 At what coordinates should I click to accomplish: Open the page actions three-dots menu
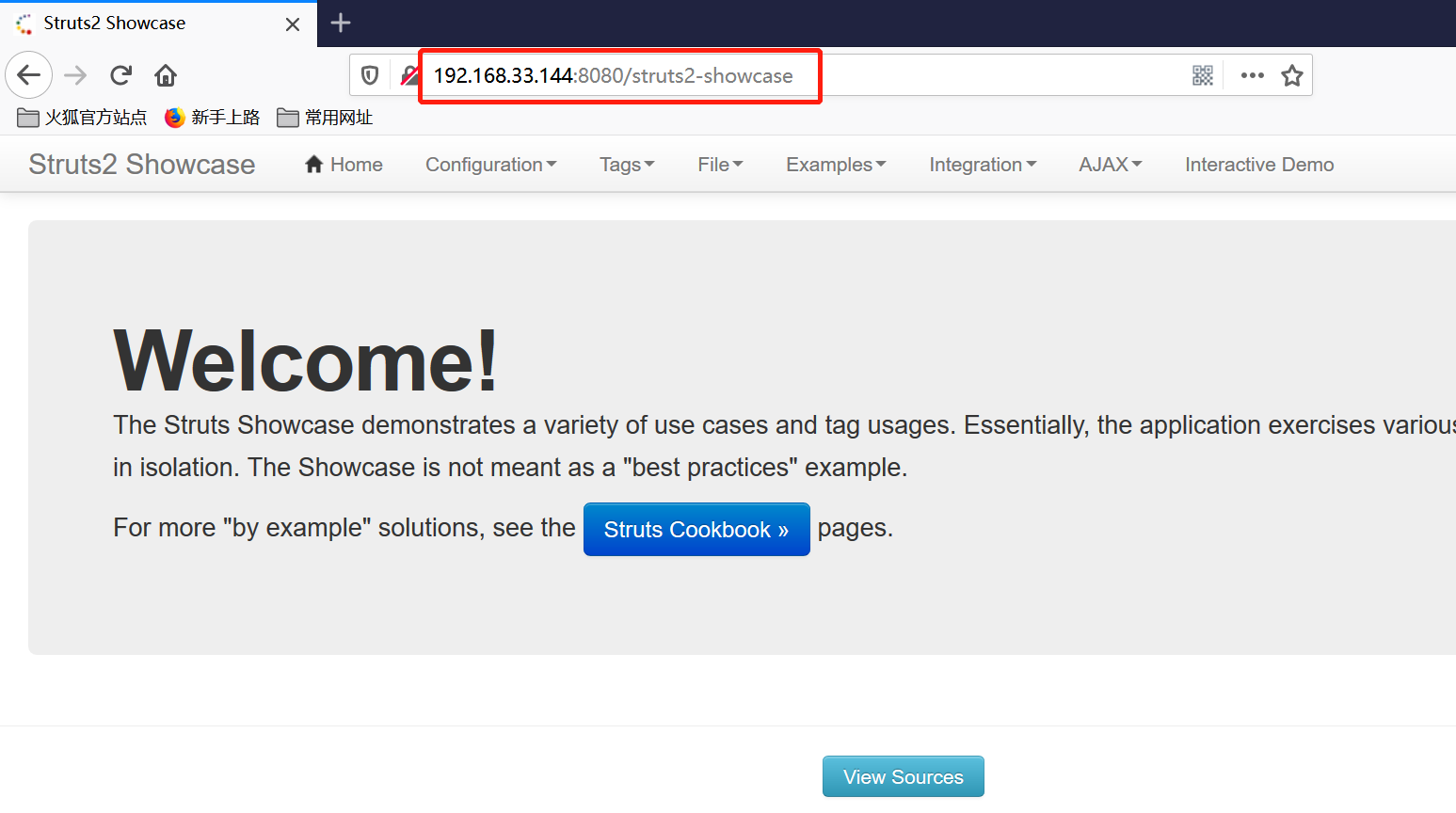tap(1252, 75)
